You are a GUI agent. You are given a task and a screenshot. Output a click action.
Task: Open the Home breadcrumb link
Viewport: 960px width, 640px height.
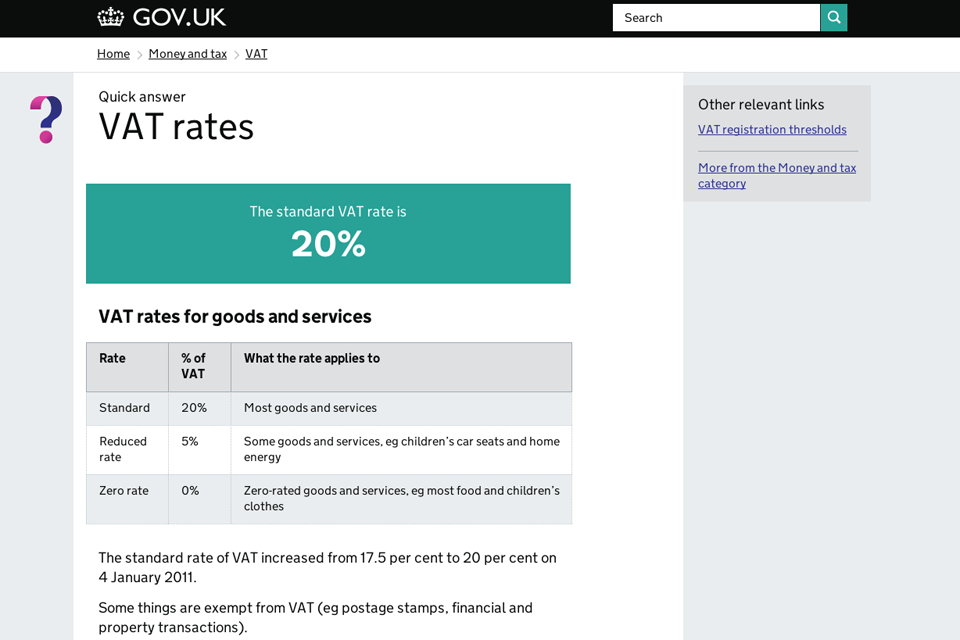(113, 53)
